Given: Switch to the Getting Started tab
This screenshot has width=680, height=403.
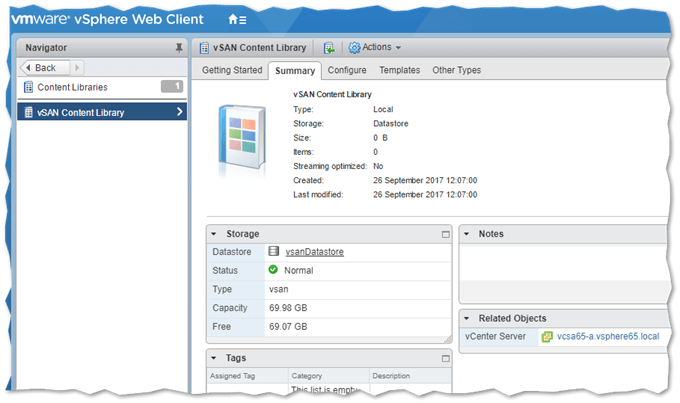Looking at the screenshot, I should 232,70.
